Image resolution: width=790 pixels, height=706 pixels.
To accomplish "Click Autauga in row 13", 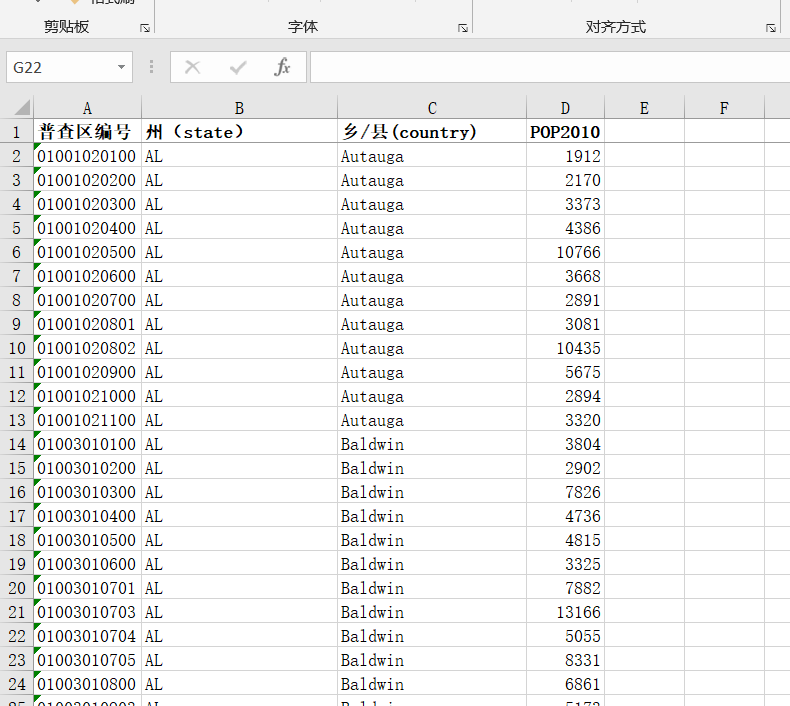I will coord(432,420).
